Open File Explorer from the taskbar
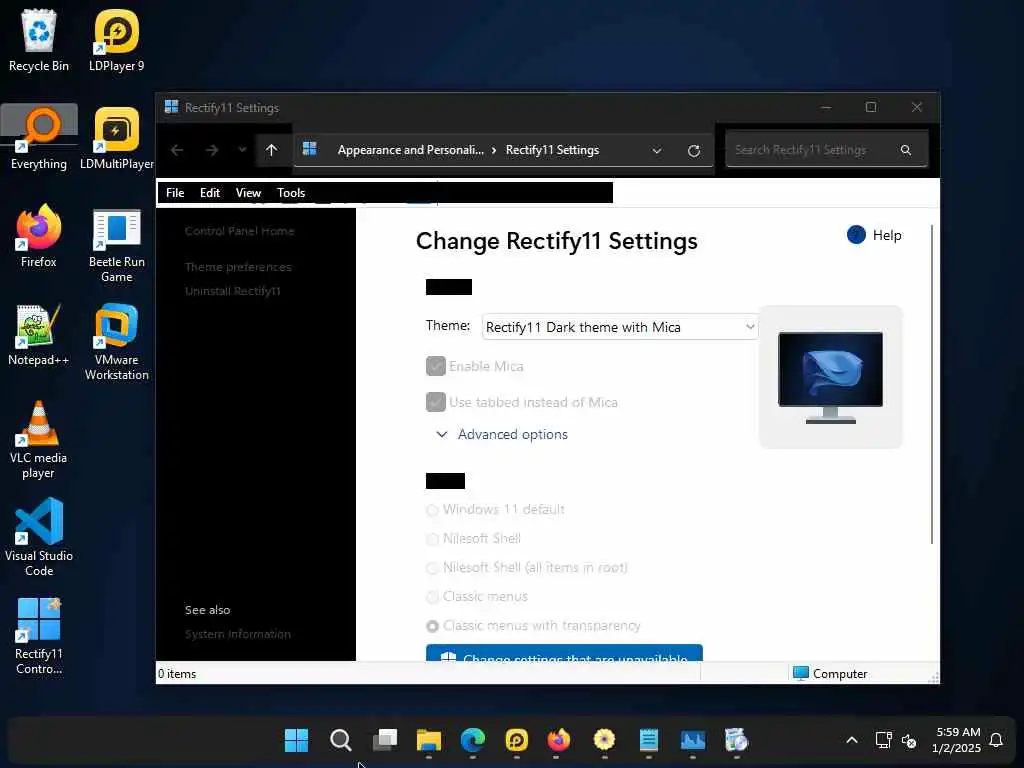This screenshot has height=768, width=1024. (428, 741)
